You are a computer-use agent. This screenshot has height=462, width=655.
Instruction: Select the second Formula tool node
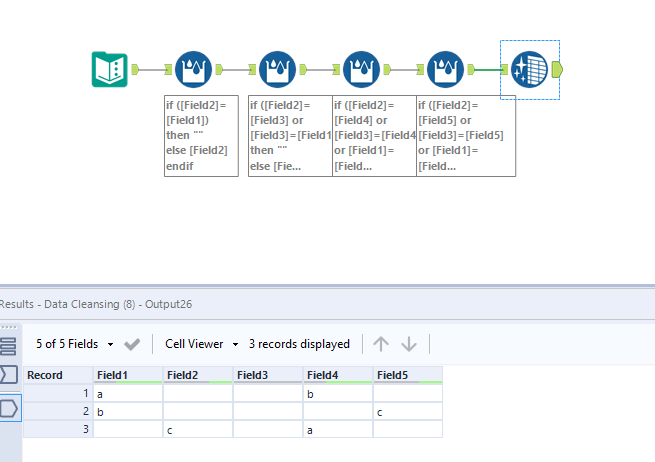(x=277, y=69)
